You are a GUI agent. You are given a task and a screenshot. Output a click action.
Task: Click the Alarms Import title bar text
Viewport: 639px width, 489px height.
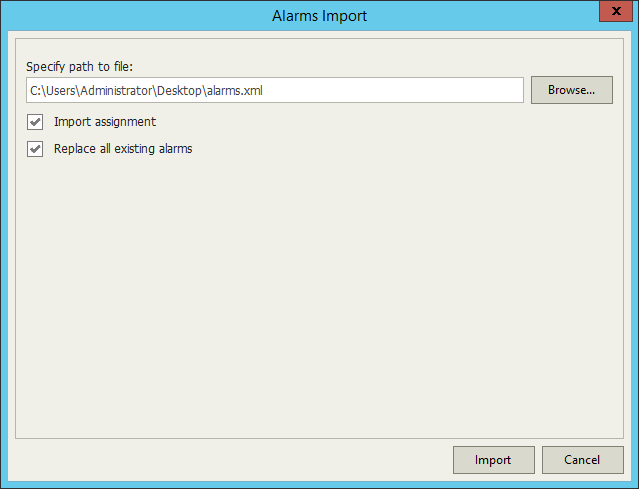[x=320, y=16]
